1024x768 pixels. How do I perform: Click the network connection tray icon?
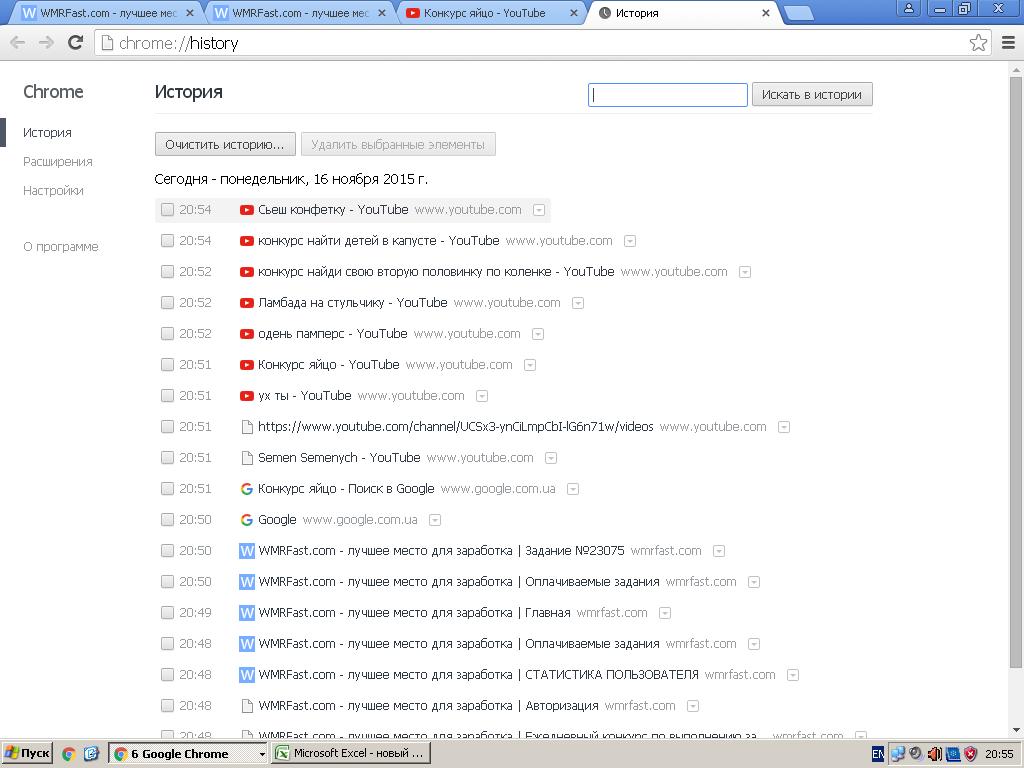898,754
